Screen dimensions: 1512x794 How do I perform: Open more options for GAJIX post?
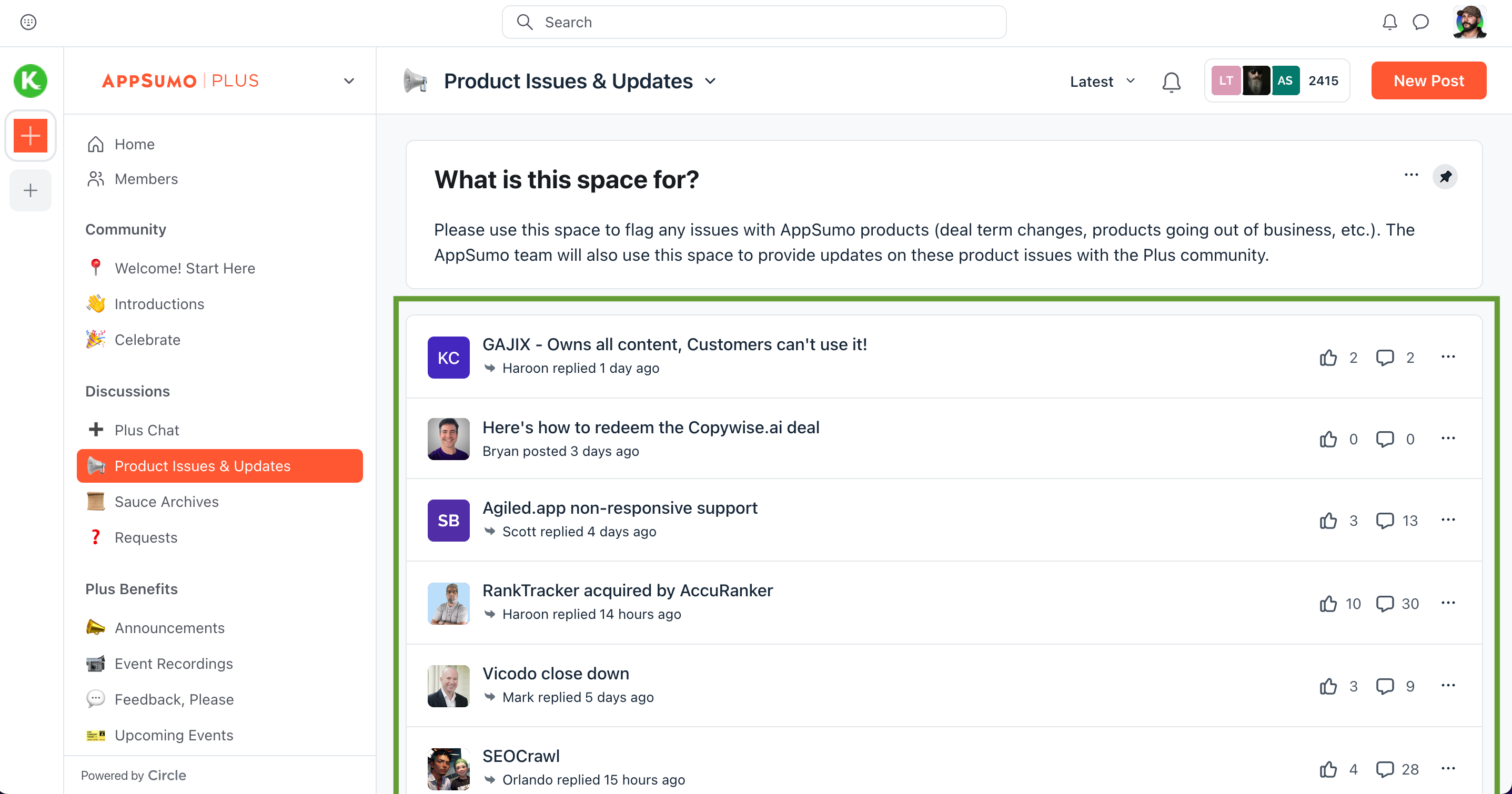(1448, 357)
